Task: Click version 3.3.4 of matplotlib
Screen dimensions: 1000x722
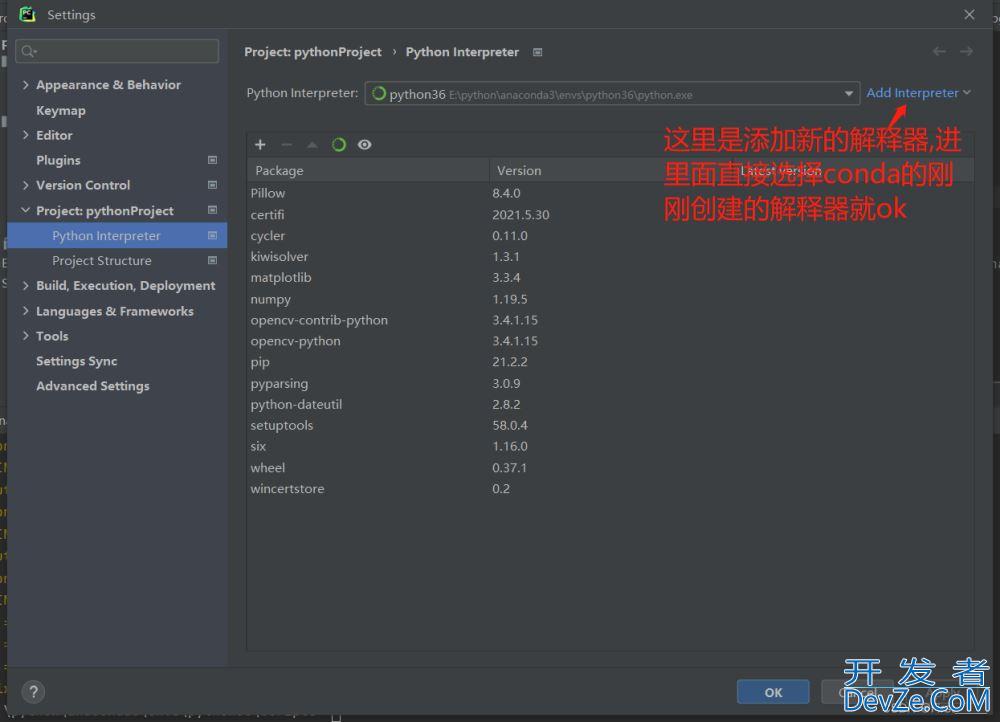Action: point(506,277)
